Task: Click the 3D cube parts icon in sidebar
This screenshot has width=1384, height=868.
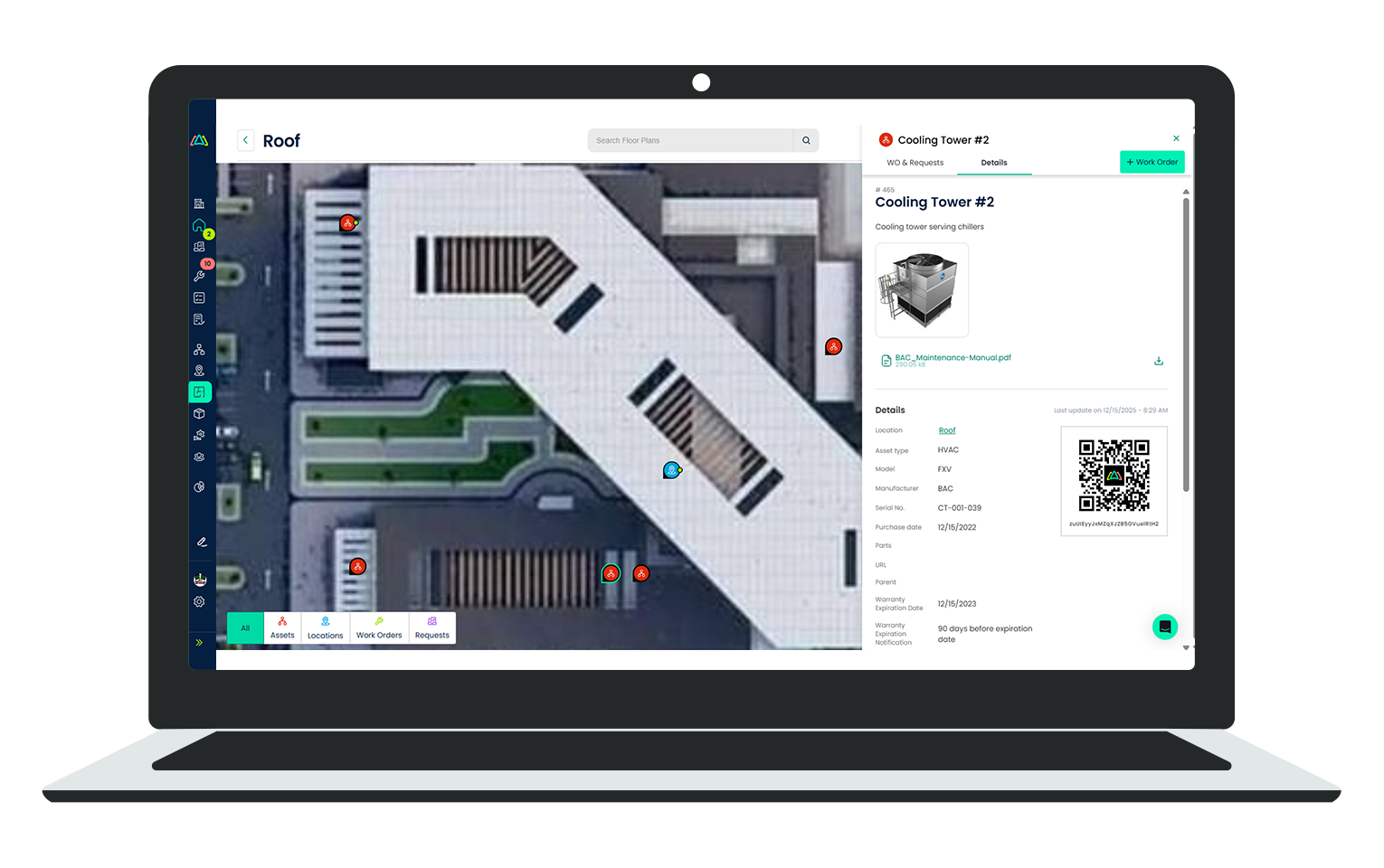Action: click(200, 413)
